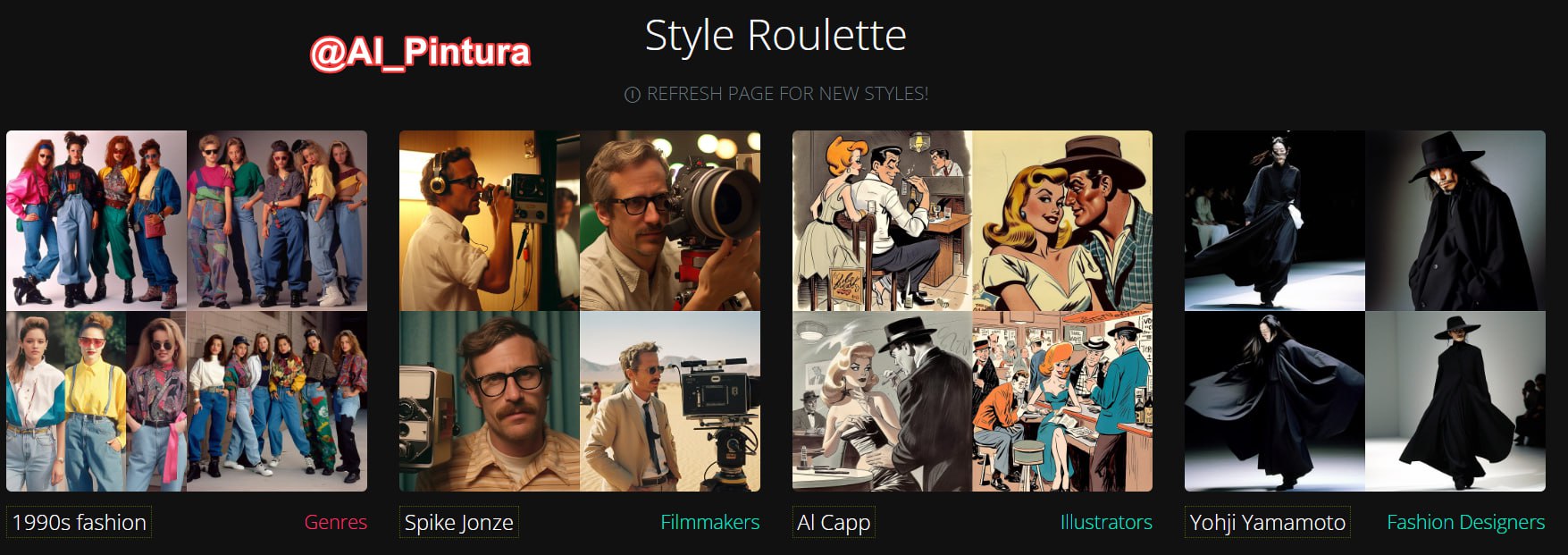
Task: Select close-up thumbnail of mustached man by teal curtain
Action: (489, 401)
